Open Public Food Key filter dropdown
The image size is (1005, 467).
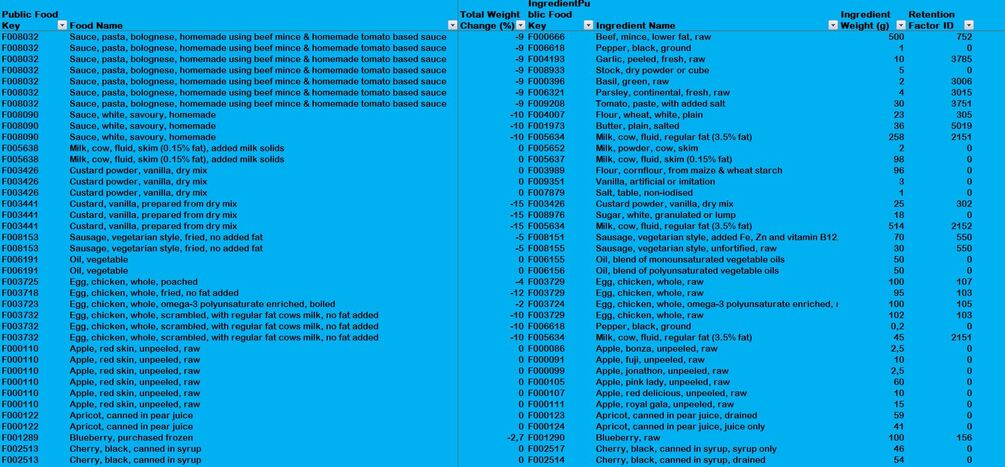click(62, 26)
